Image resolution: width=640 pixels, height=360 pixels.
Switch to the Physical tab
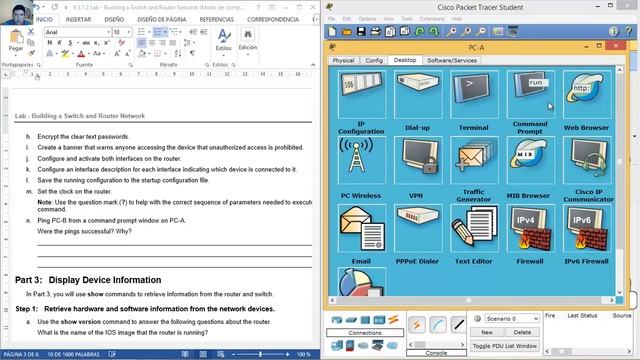[x=343, y=60]
